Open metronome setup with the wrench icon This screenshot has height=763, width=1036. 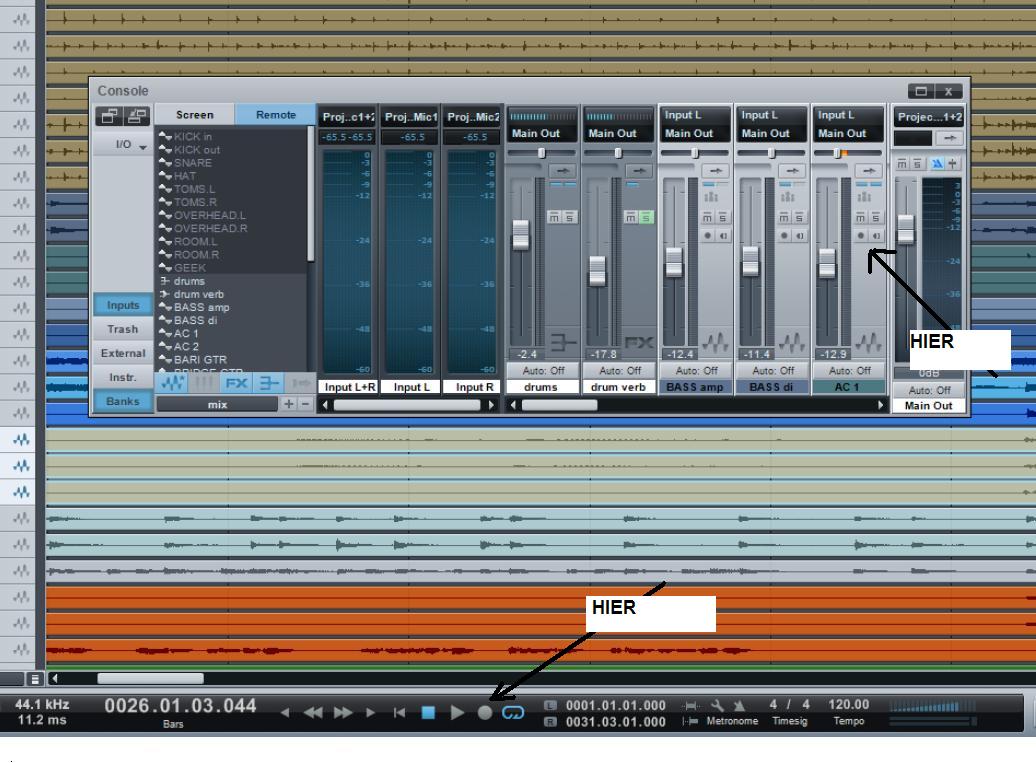(717, 706)
